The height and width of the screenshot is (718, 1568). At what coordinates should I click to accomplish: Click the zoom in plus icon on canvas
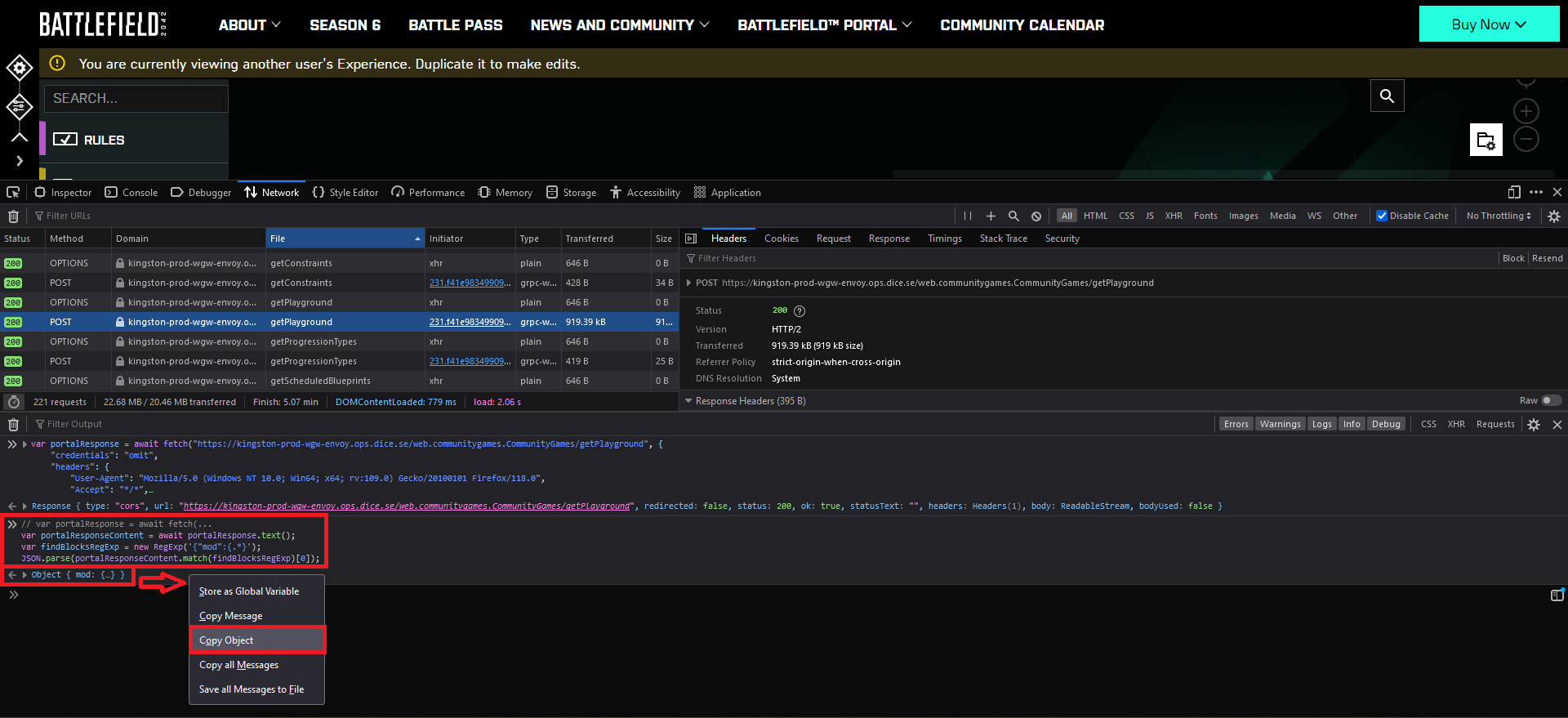1526,111
